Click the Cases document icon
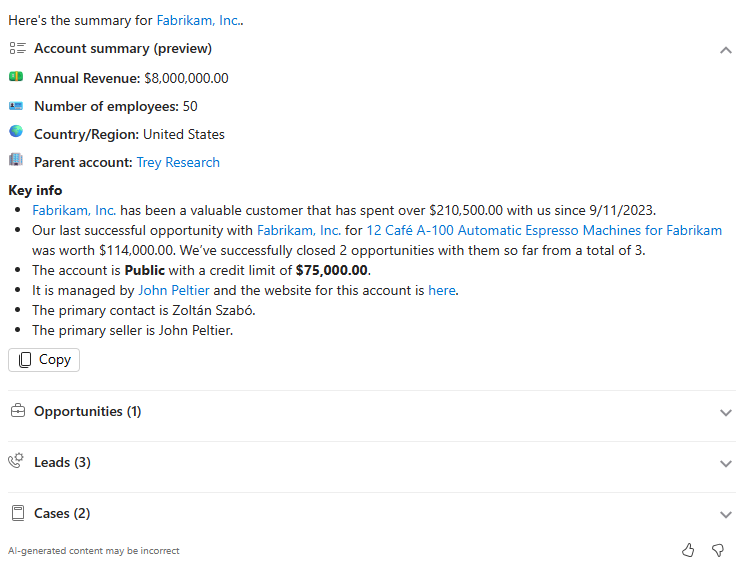 (x=17, y=513)
